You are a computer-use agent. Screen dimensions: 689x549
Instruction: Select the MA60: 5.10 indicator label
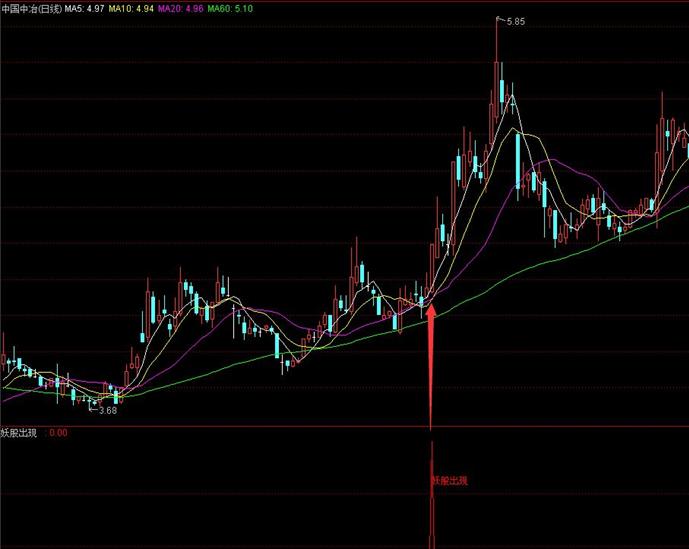pyautogui.click(x=230, y=8)
